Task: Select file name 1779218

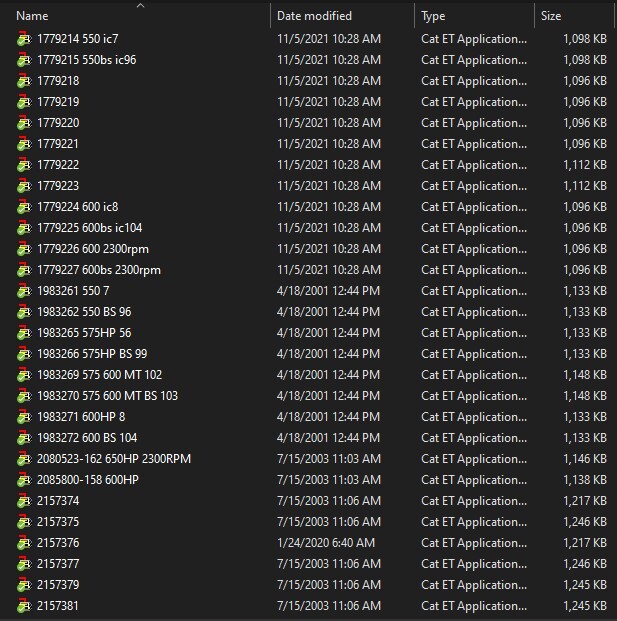Action: pos(58,81)
